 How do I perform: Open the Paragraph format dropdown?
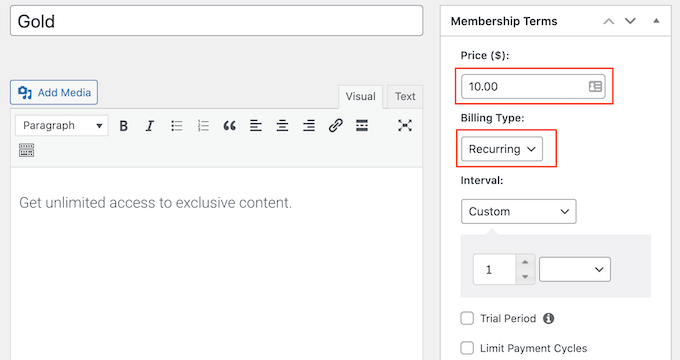(x=62, y=126)
